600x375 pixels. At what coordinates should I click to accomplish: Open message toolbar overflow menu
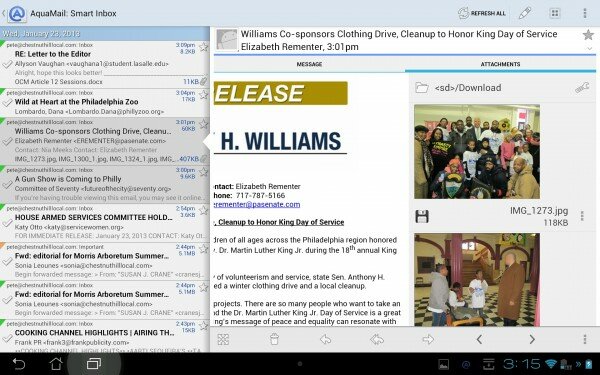(x=584, y=339)
